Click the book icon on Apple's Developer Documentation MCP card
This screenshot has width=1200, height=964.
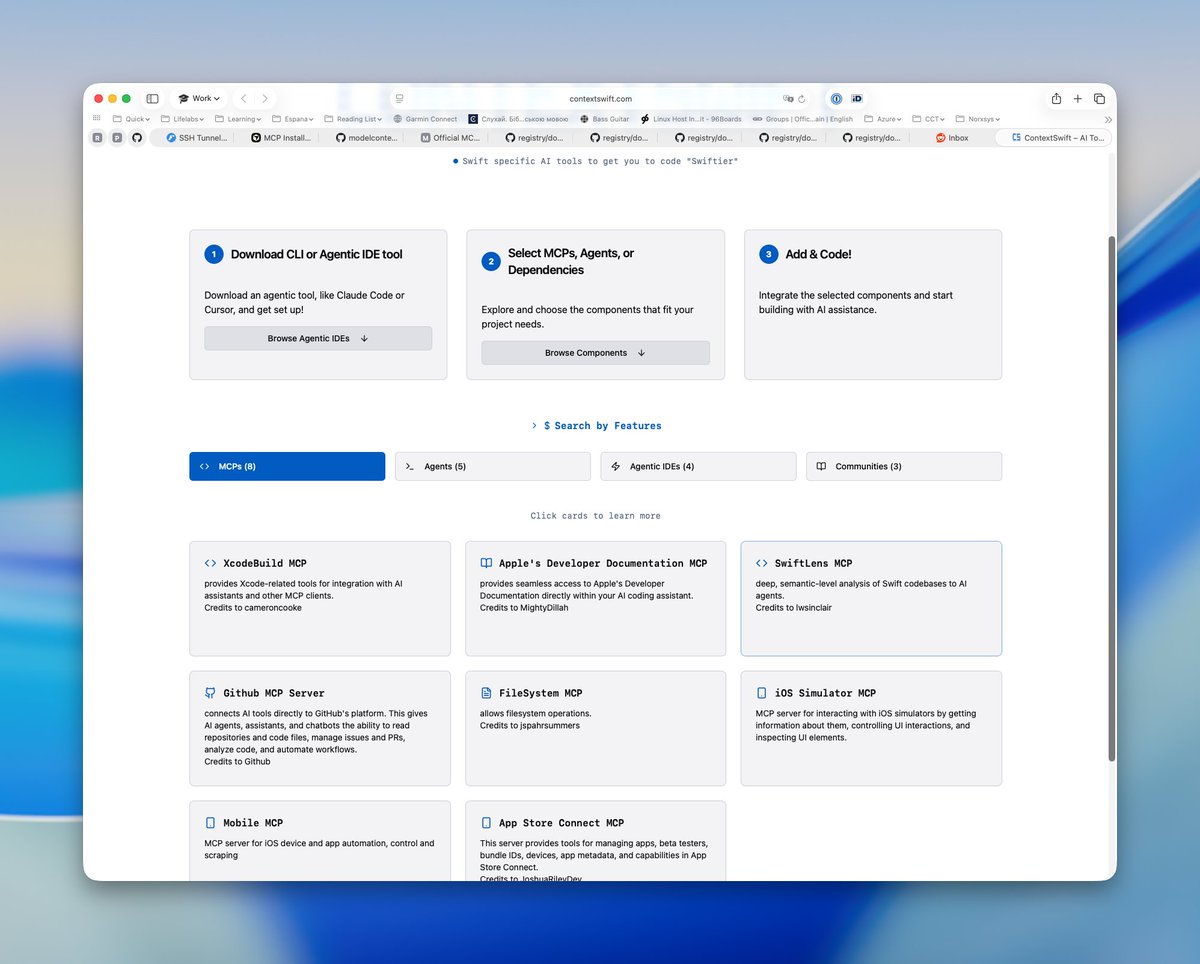(486, 562)
